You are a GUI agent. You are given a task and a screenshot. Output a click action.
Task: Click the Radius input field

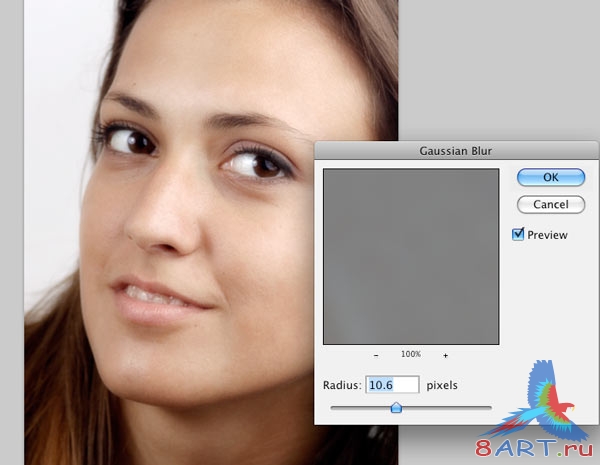pyautogui.click(x=392, y=385)
